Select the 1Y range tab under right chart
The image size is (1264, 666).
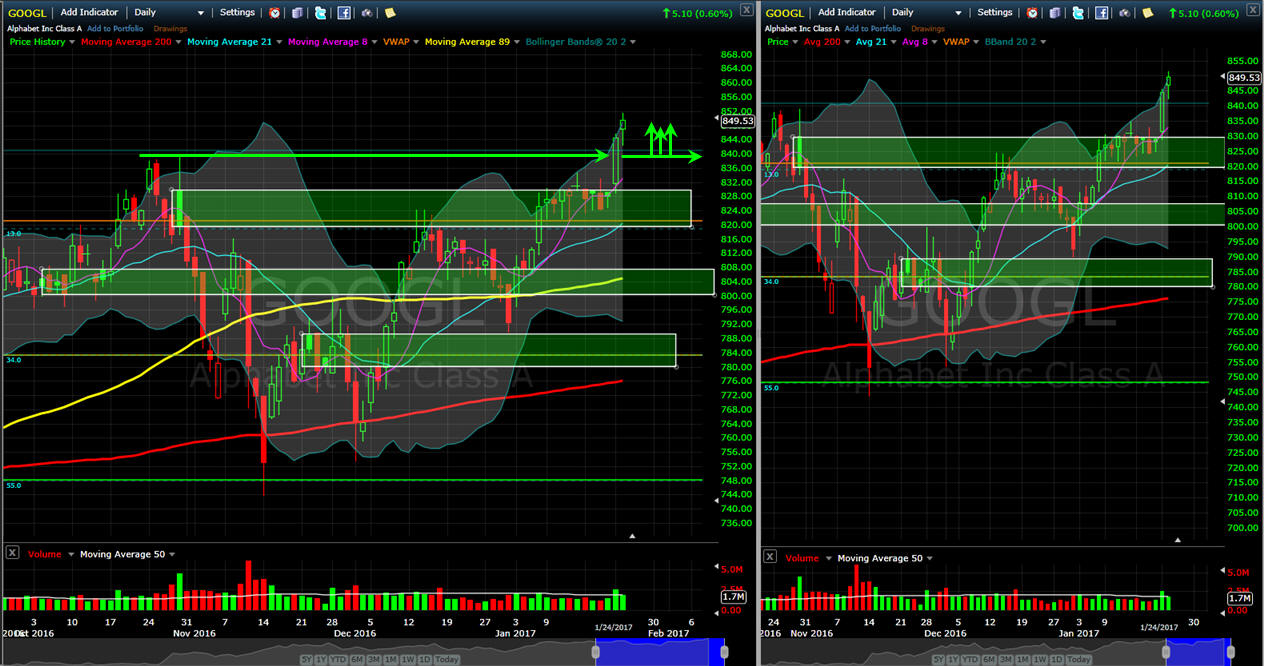point(953,659)
